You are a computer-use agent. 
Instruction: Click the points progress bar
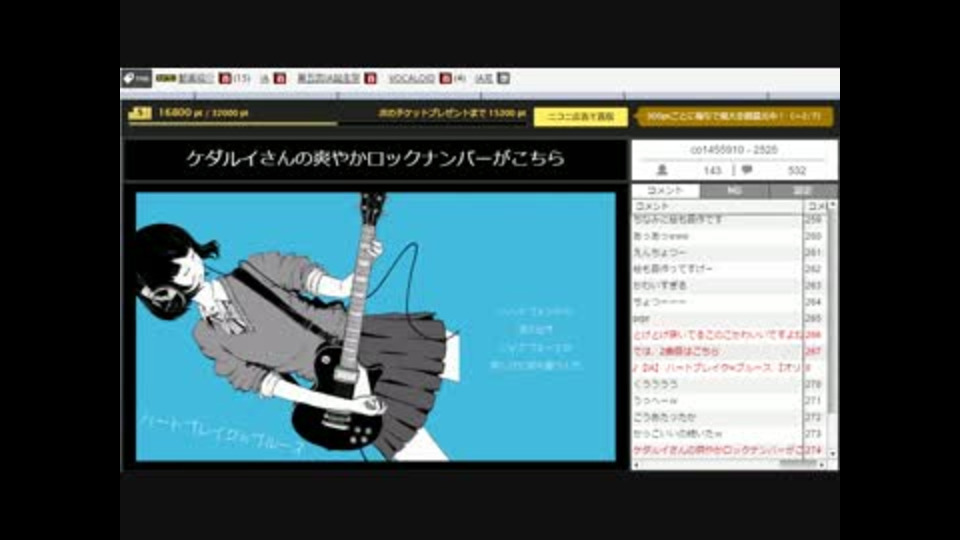pos(327,124)
